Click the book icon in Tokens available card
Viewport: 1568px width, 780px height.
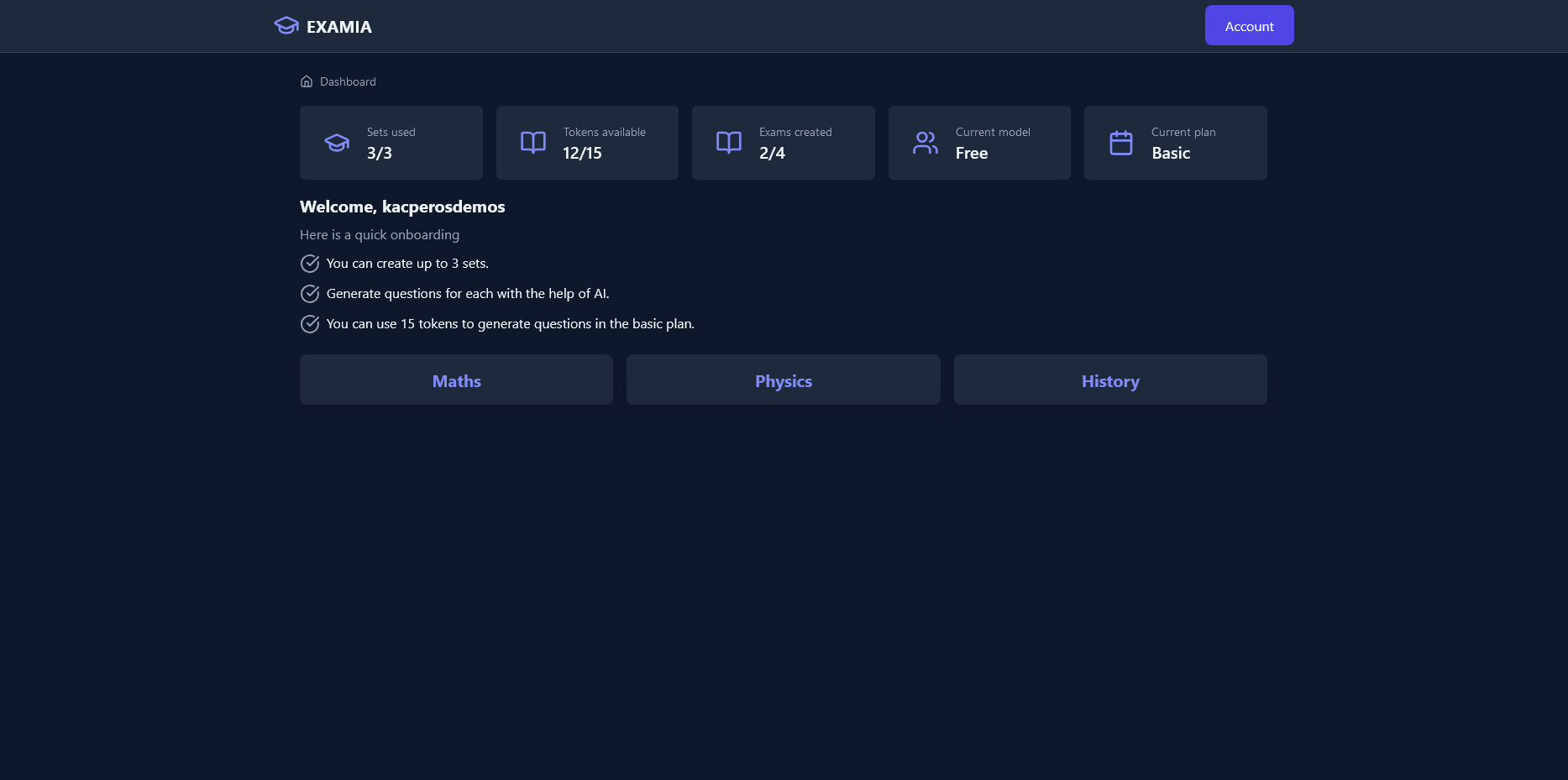pos(533,143)
